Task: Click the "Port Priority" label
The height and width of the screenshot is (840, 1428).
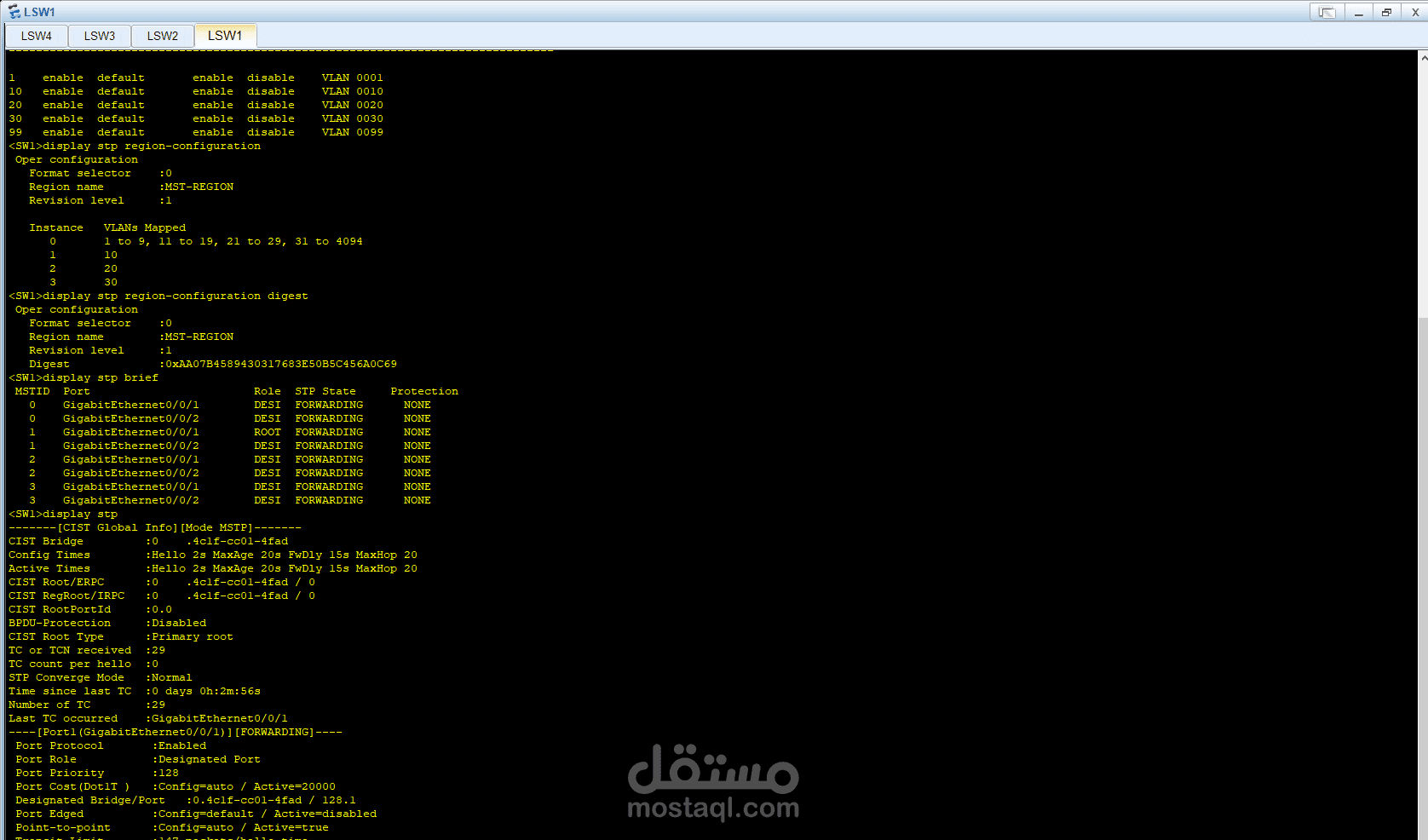Action: coord(60,773)
